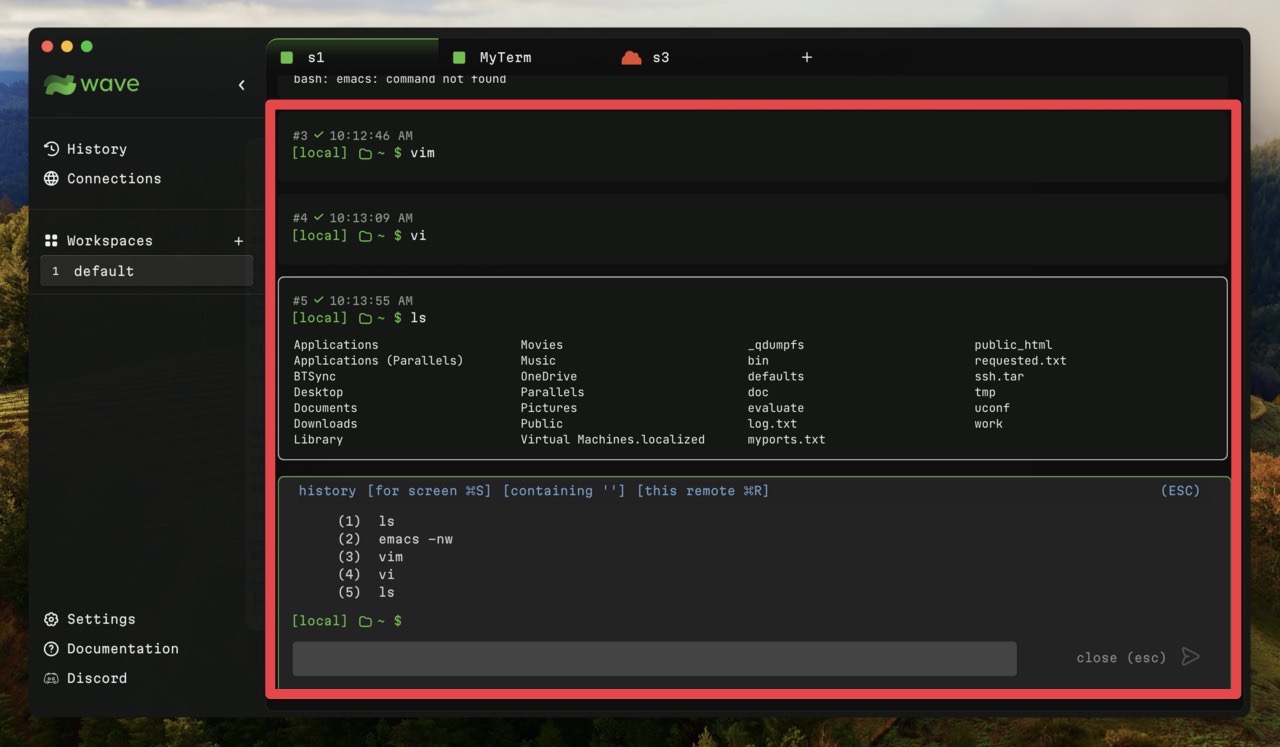Add a new workspace with plus
The height and width of the screenshot is (747, 1280).
pyautogui.click(x=238, y=241)
